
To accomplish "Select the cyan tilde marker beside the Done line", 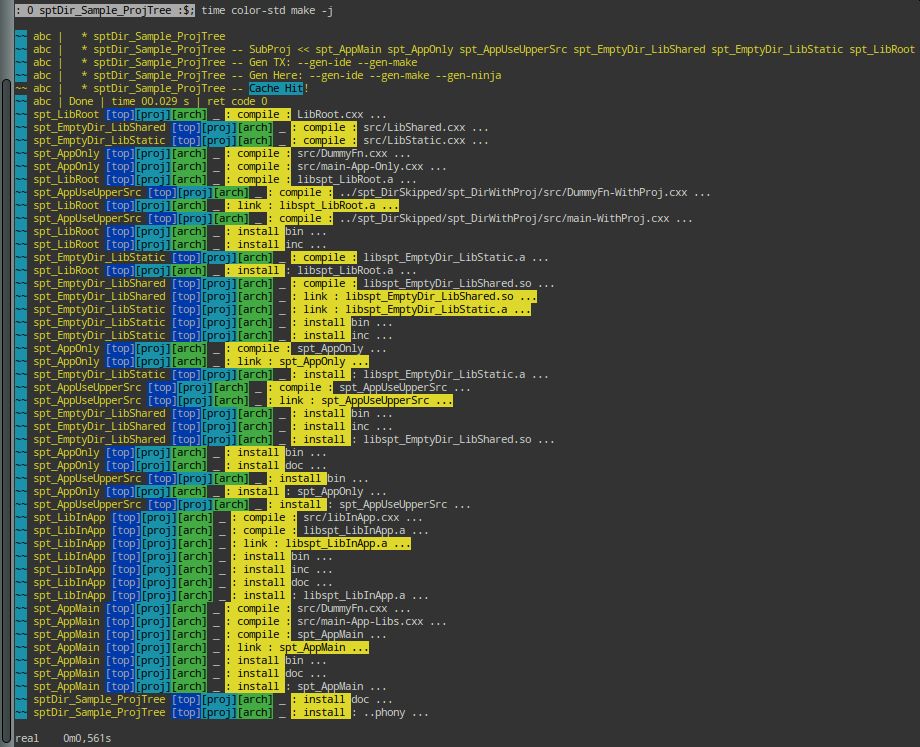I will (18, 101).
